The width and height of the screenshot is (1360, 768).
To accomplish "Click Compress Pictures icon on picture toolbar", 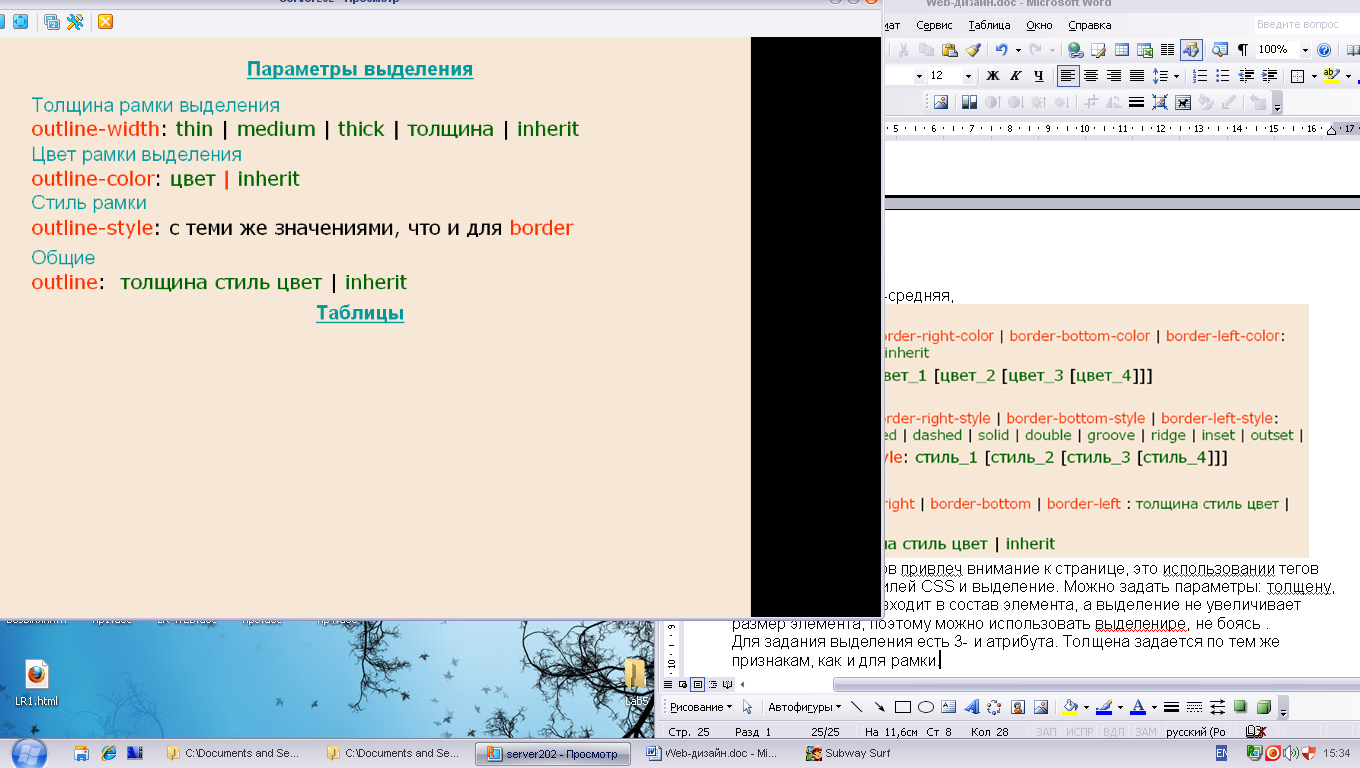I will point(1160,102).
